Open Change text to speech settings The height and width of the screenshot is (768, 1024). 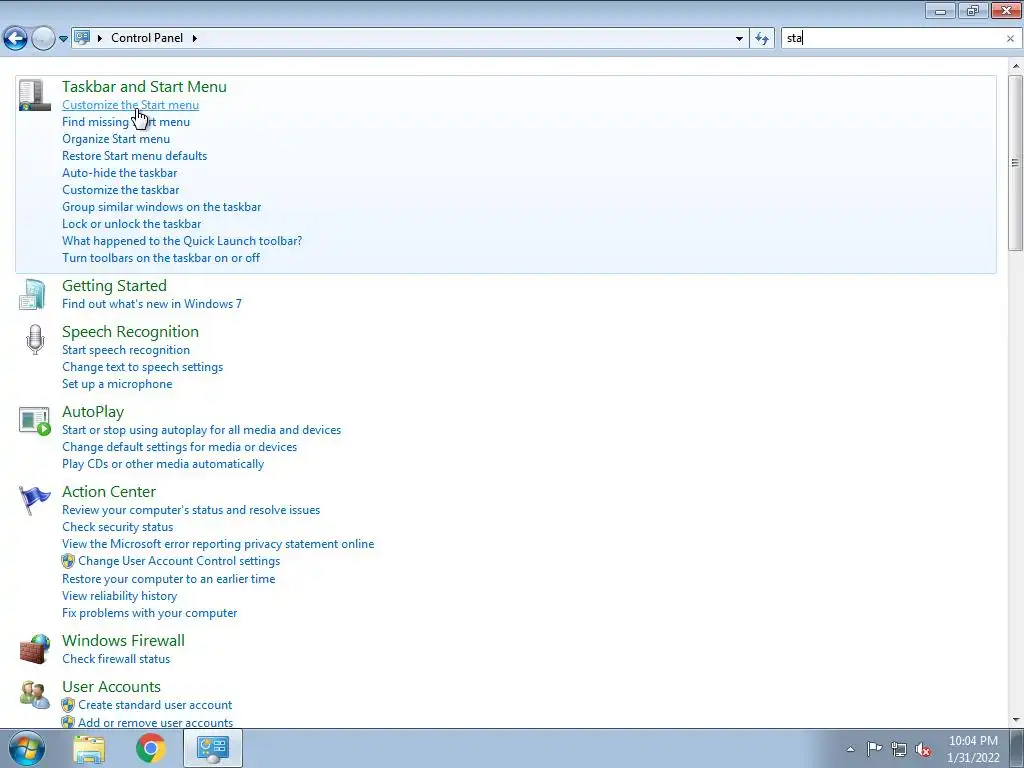click(142, 367)
